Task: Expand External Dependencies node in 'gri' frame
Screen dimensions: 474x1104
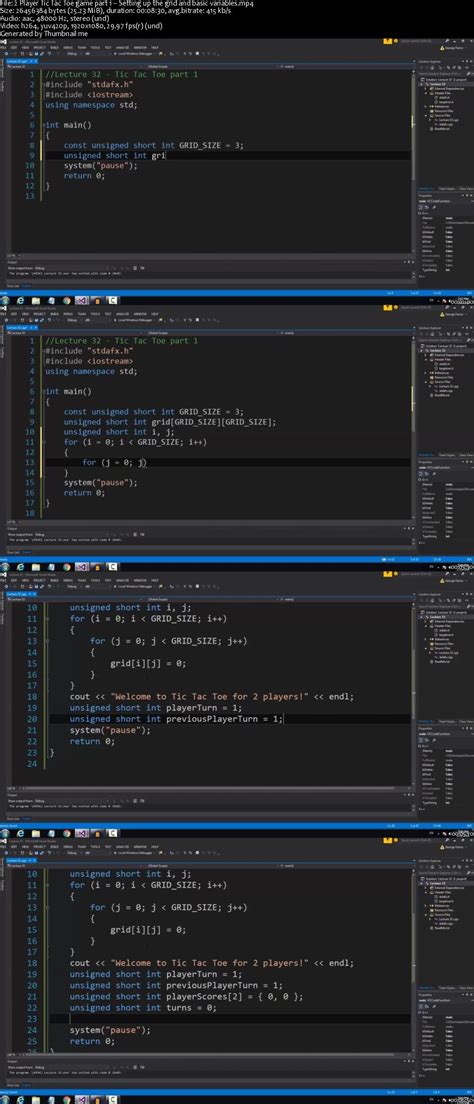Action: 425,89
